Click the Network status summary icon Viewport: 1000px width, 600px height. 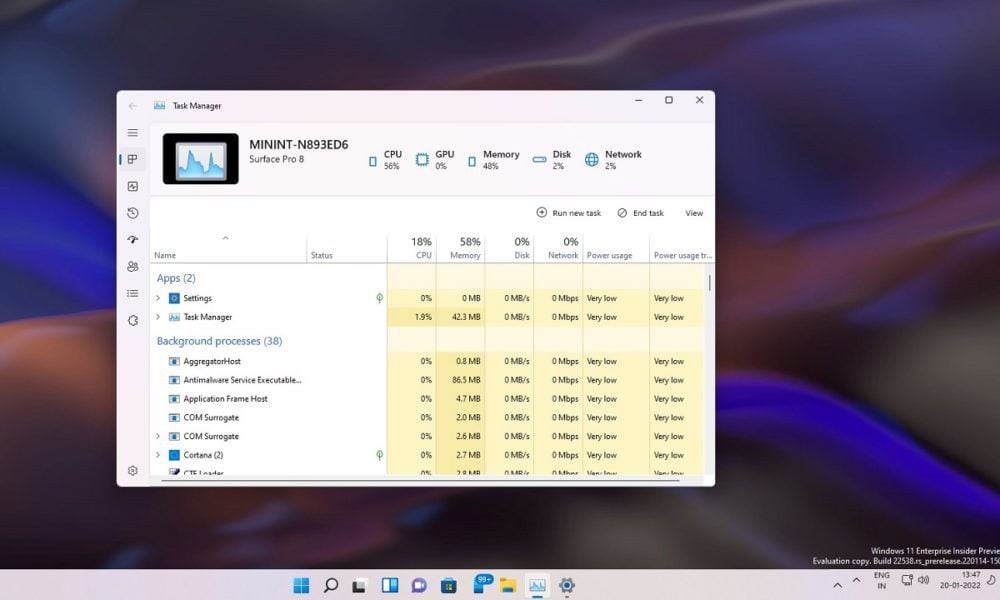tap(594, 159)
